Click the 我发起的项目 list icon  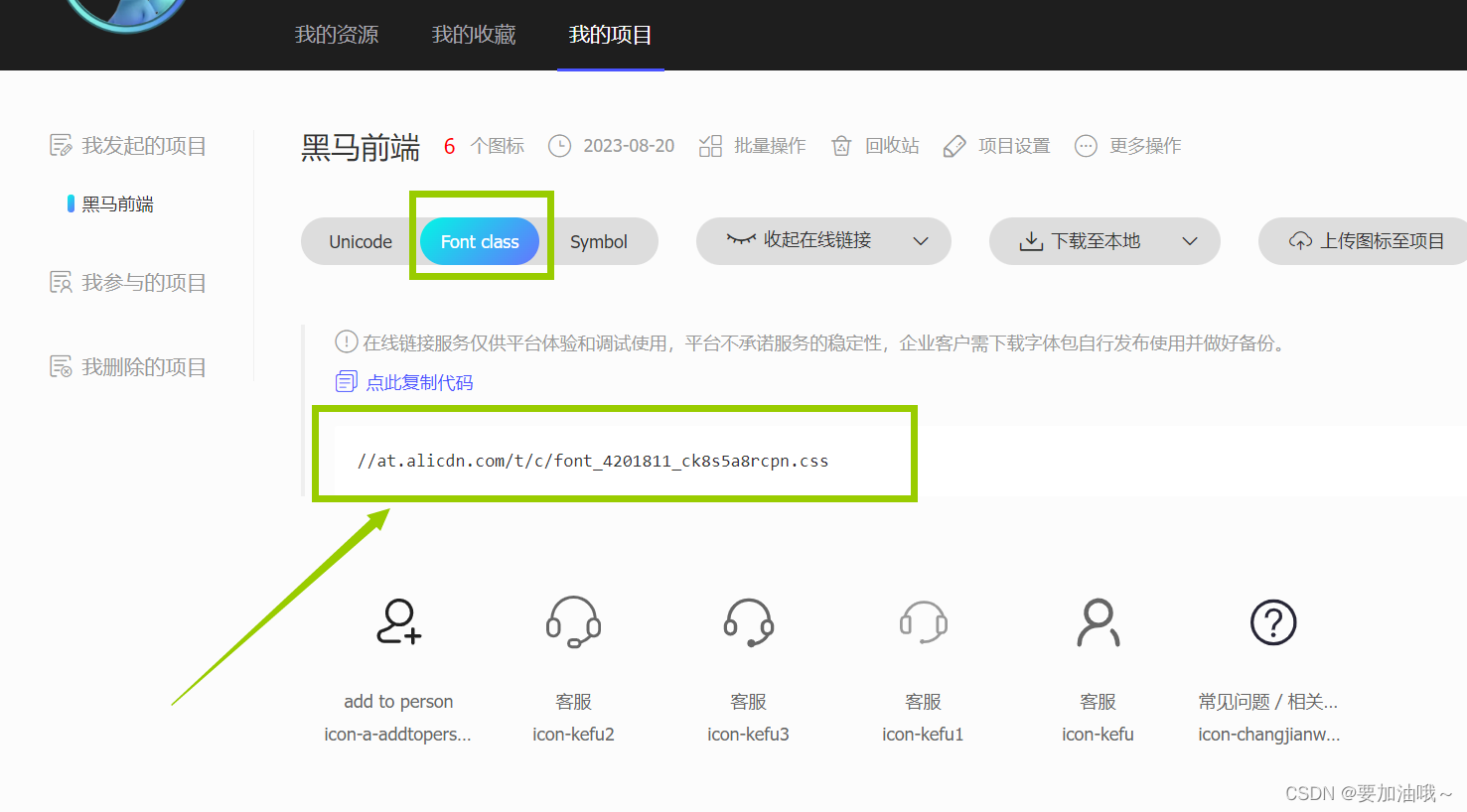(61, 146)
